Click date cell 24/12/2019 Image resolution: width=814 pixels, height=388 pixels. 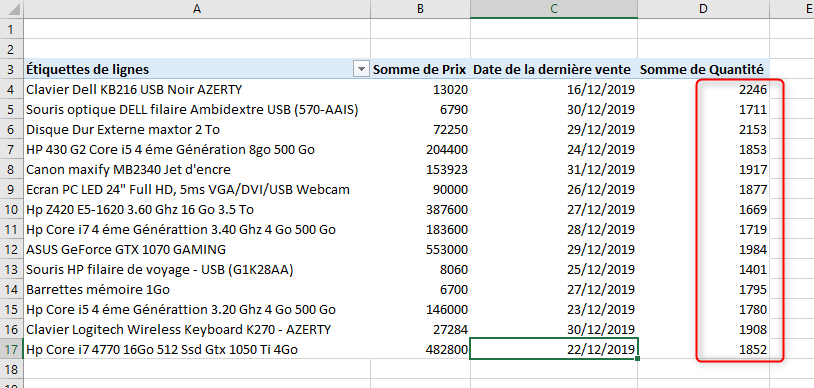coord(554,150)
